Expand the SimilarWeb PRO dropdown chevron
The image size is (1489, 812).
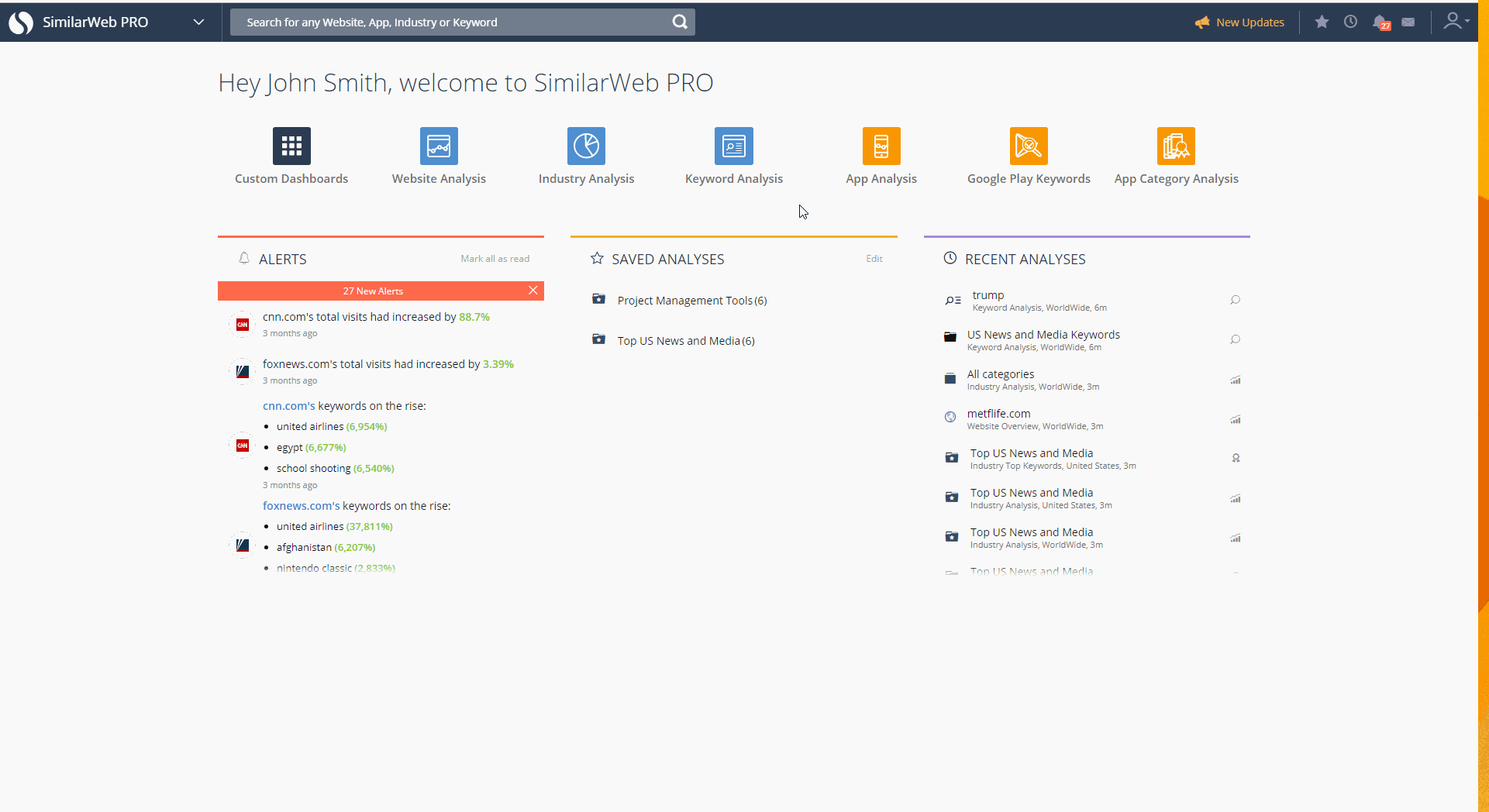[198, 22]
